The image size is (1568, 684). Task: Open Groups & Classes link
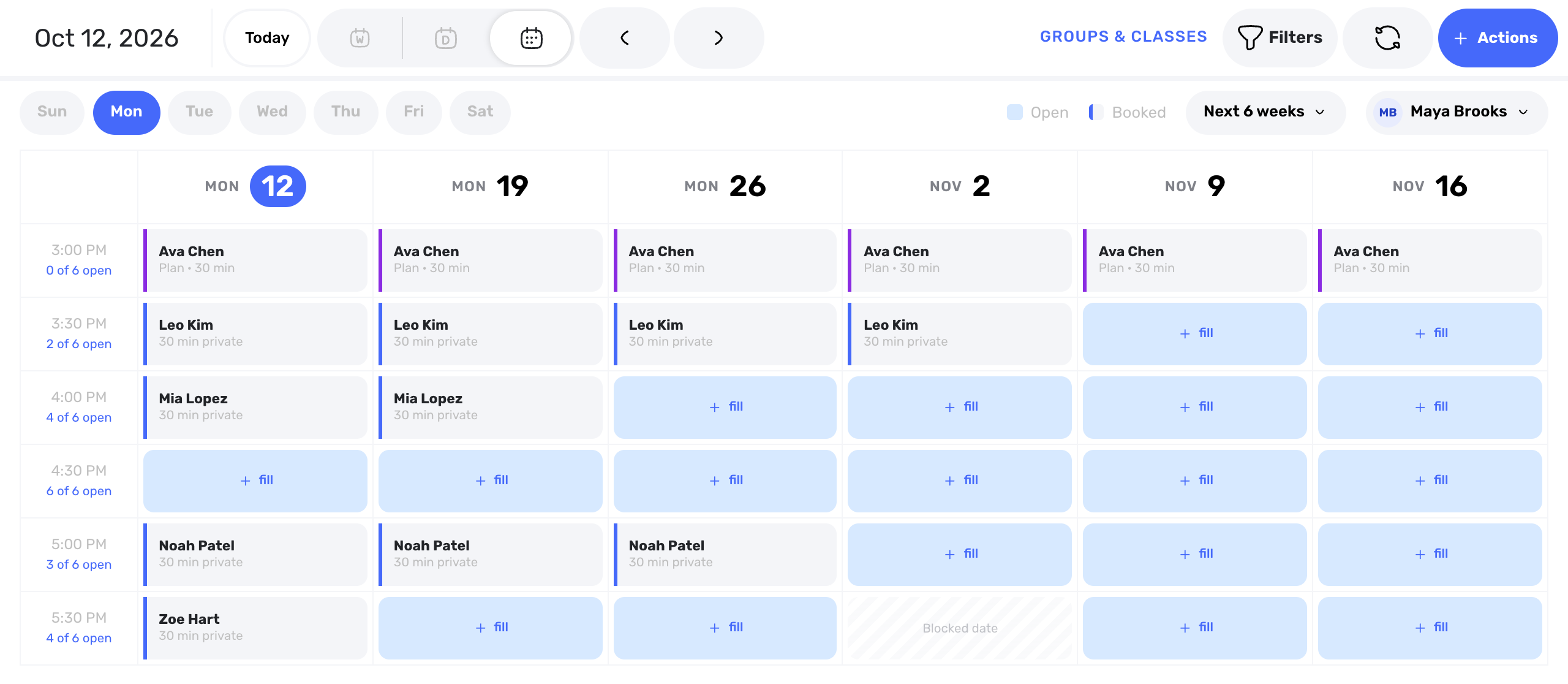pos(1123,37)
